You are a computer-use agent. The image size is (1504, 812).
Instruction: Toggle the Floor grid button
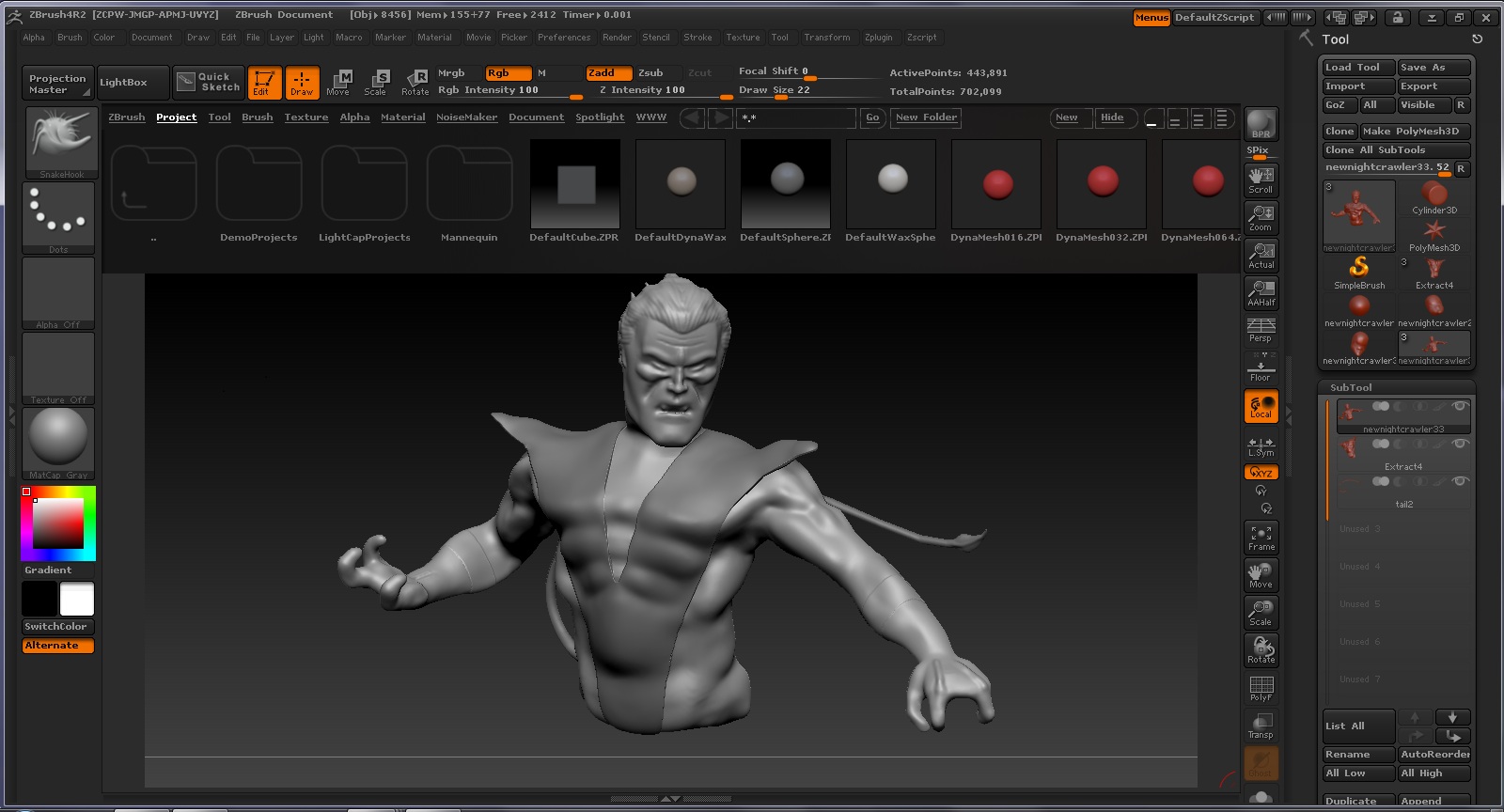[1261, 367]
